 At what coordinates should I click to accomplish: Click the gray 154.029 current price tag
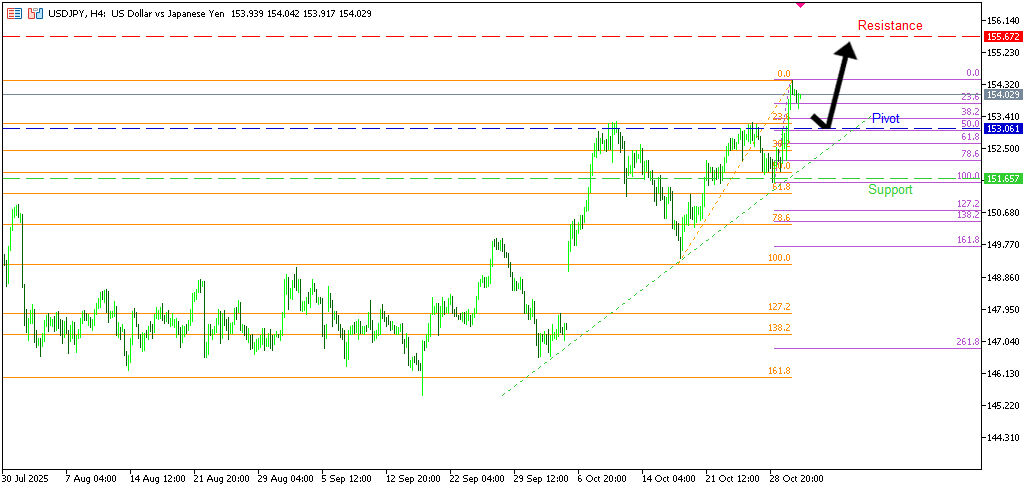point(1002,95)
